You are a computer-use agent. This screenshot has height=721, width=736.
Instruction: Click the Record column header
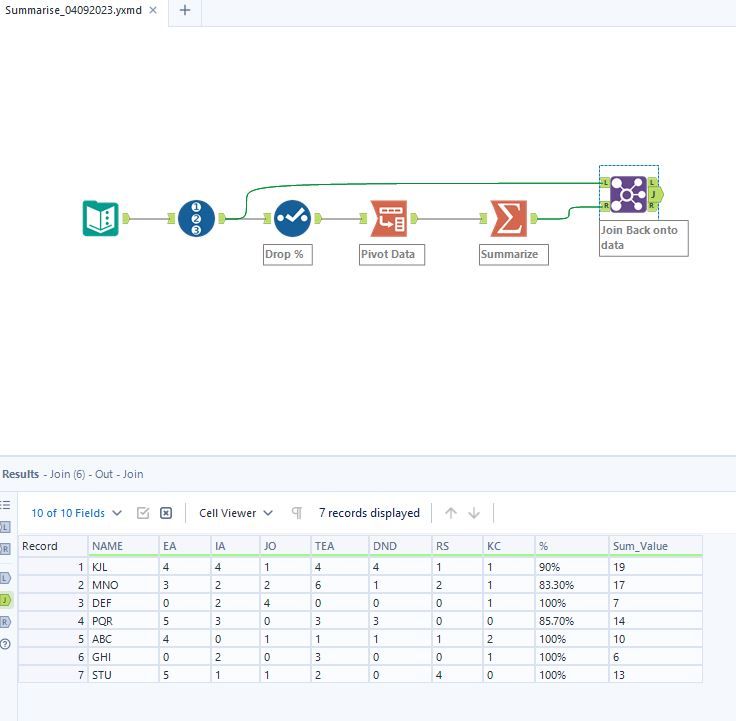[53, 546]
